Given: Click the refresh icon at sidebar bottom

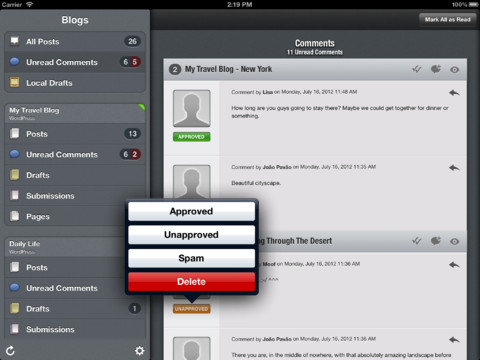Looking at the screenshot, I should coord(10,351).
